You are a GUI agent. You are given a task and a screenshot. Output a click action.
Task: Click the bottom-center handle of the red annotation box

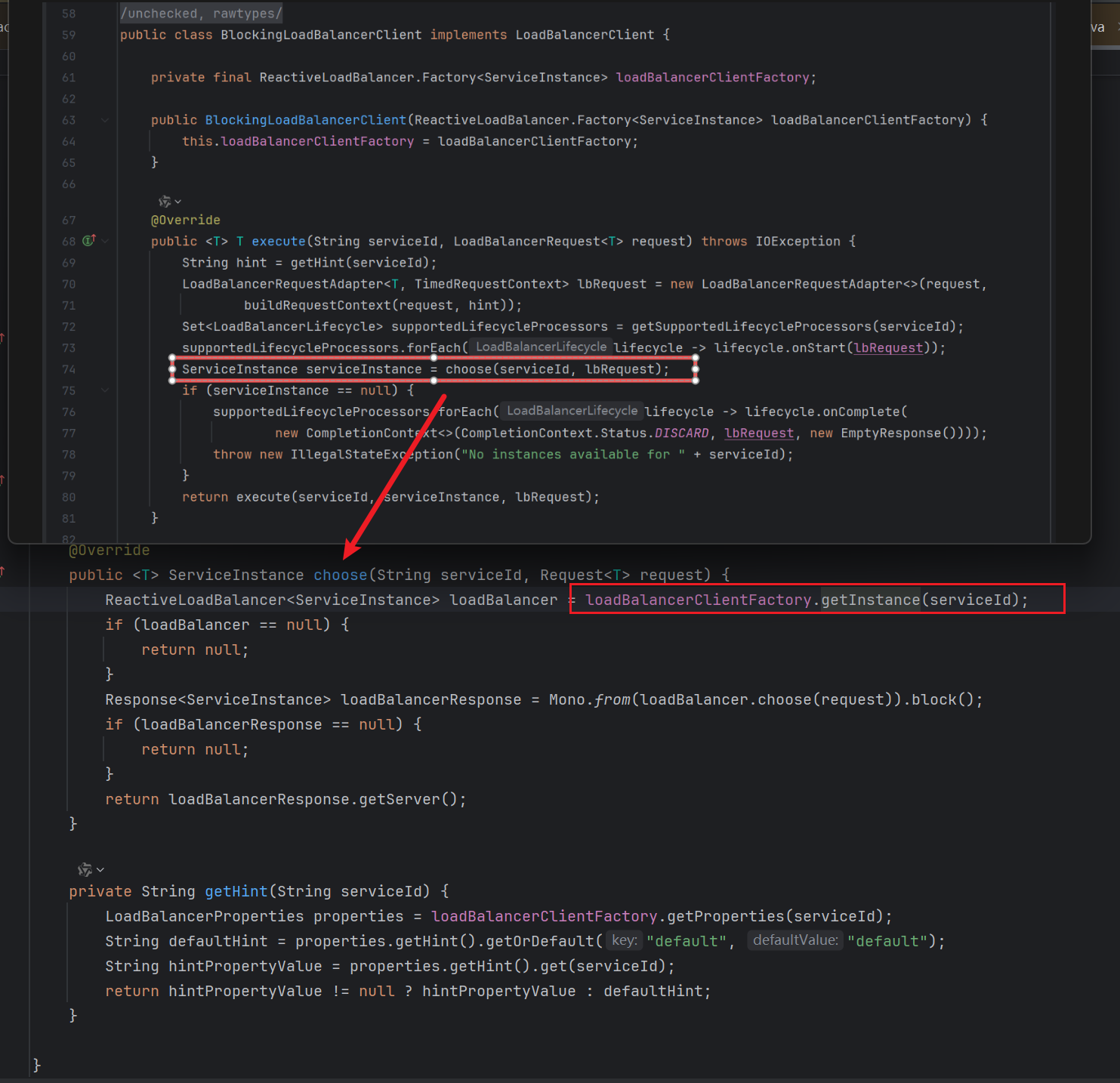(433, 381)
